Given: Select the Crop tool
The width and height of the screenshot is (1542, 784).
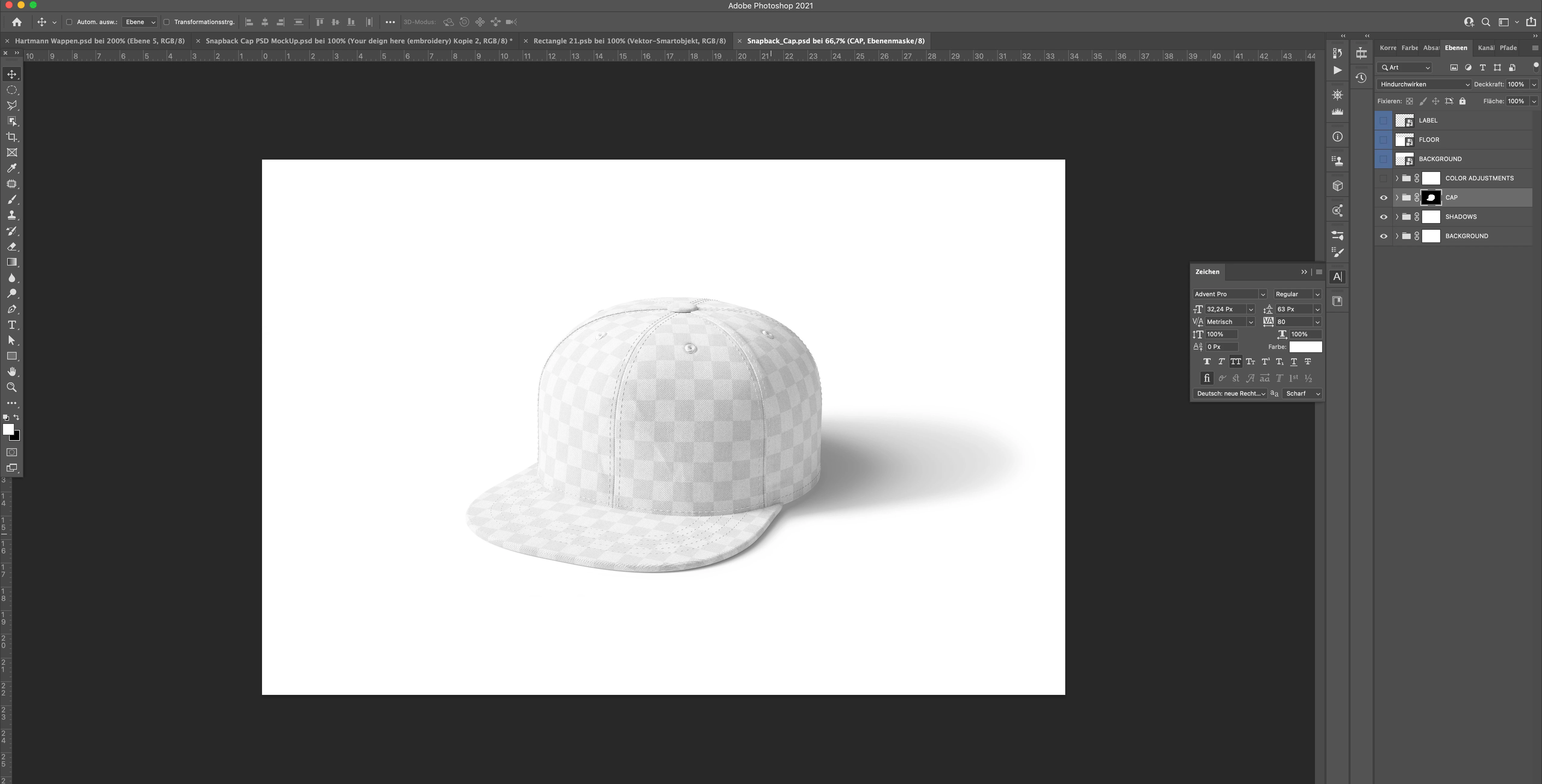Looking at the screenshot, I should pyautogui.click(x=11, y=137).
